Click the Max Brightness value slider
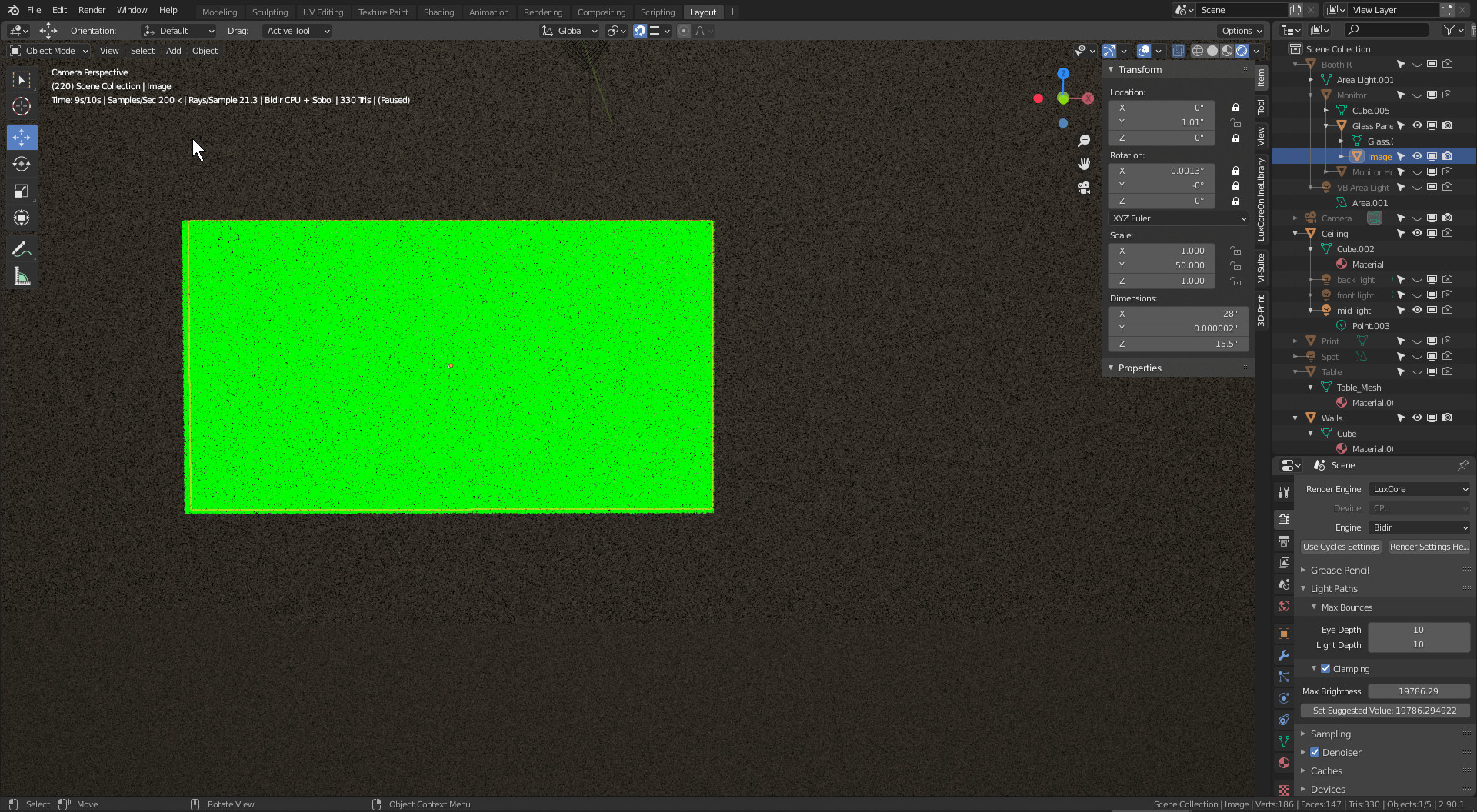1477x812 pixels. (x=1418, y=691)
